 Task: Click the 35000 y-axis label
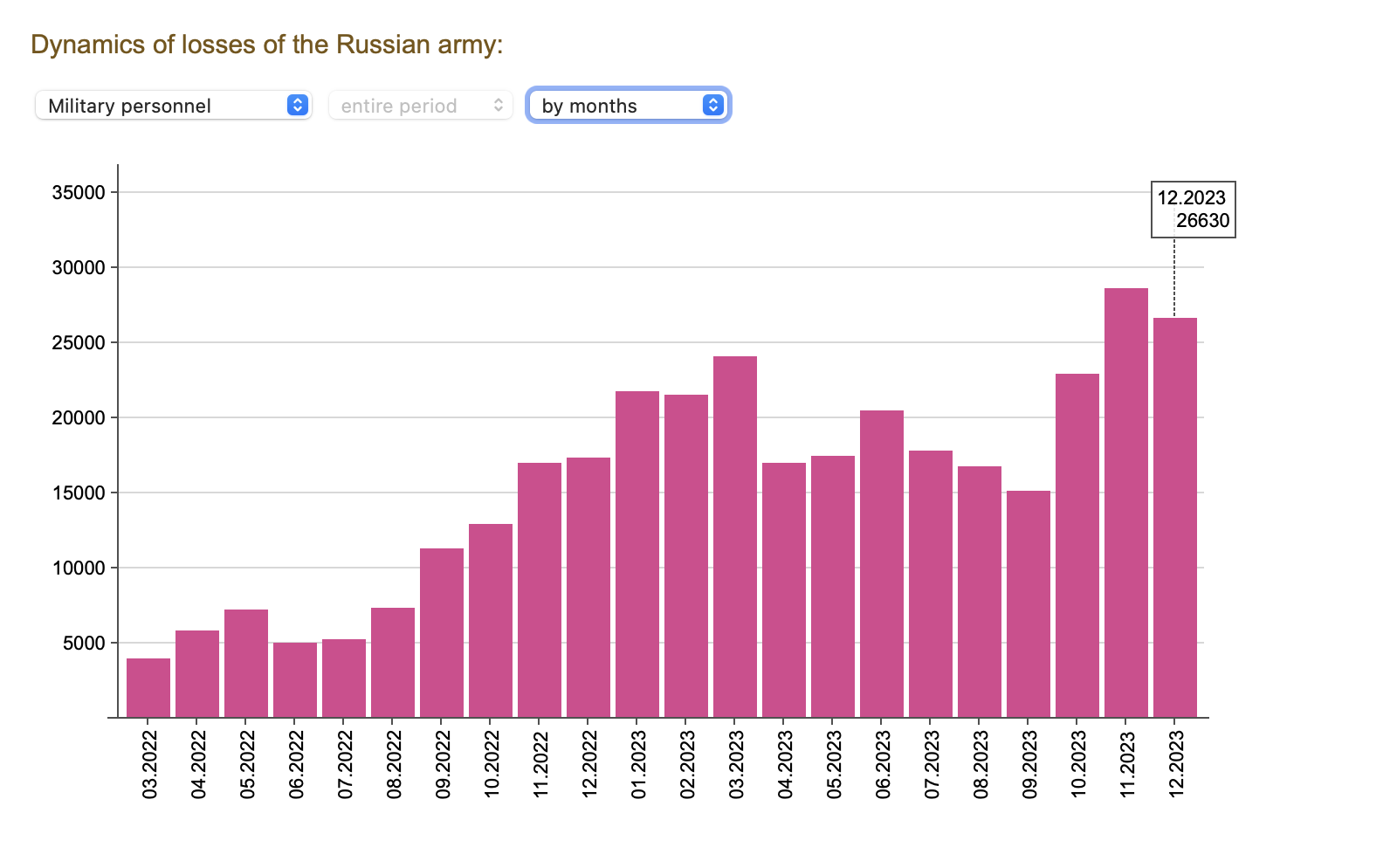[79, 192]
